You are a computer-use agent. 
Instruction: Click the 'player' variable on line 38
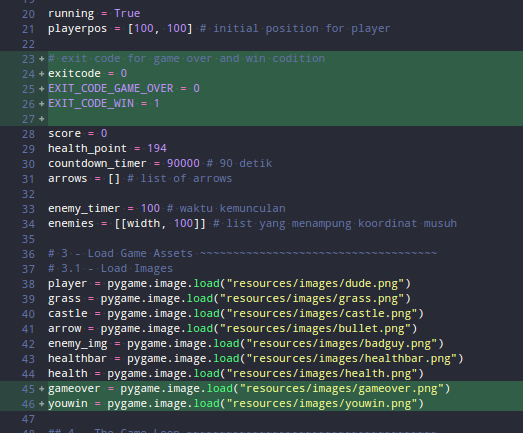click(68, 284)
